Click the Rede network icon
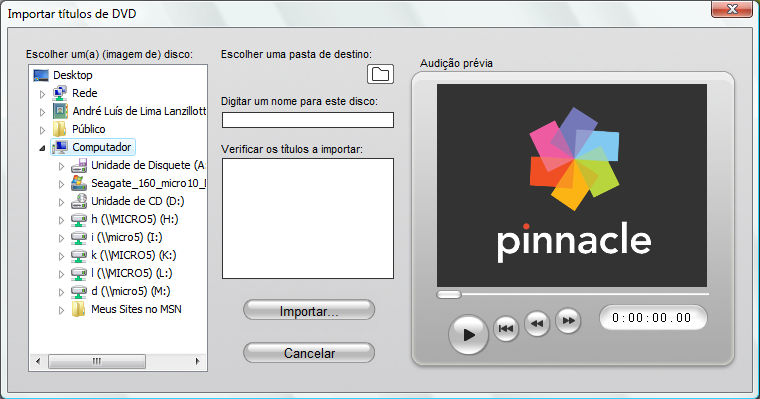Viewport: 760px width, 399px height. 60,93
